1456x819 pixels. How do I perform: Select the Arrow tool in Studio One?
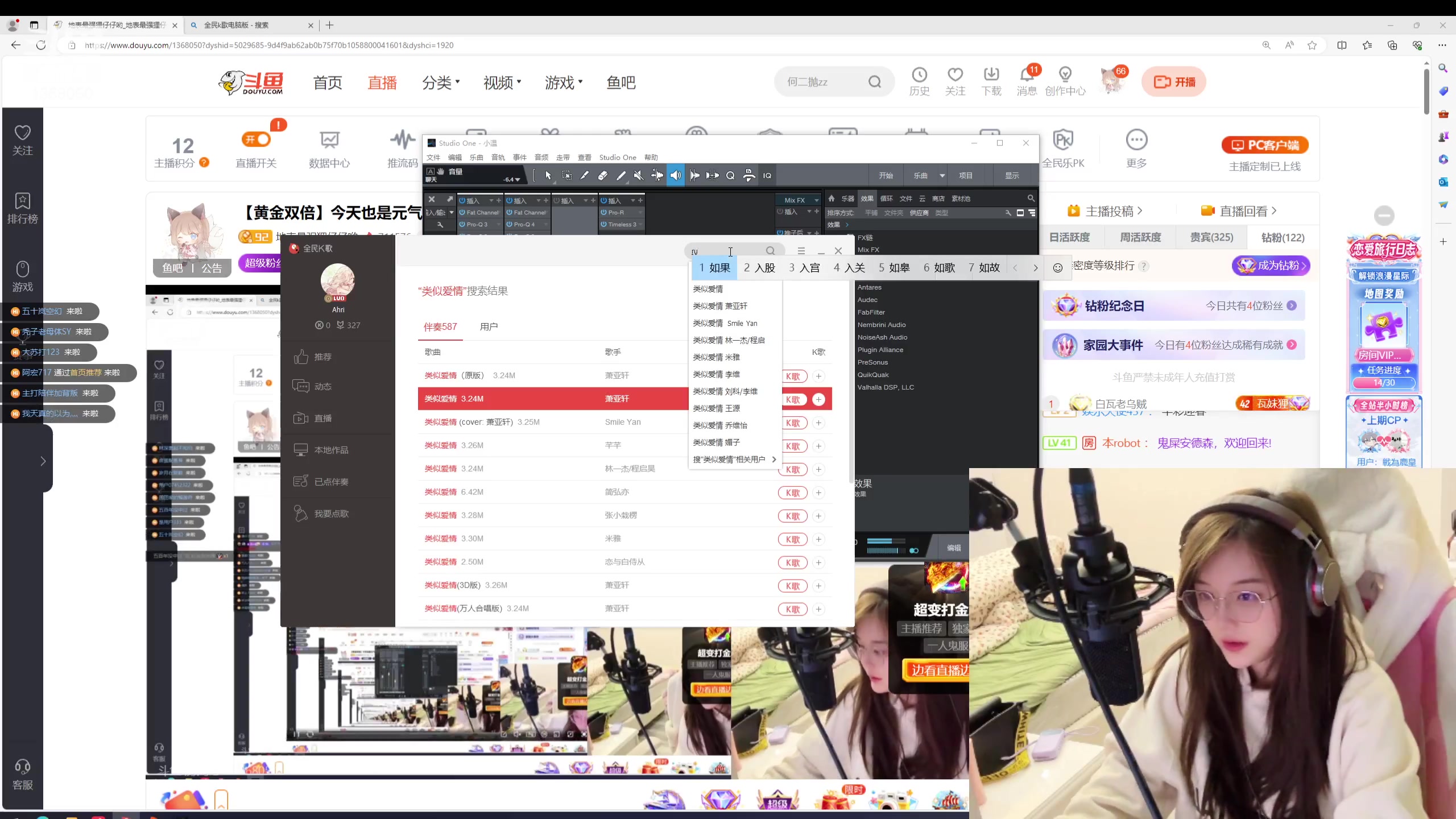pyautogui.click(x=548, y=175)
